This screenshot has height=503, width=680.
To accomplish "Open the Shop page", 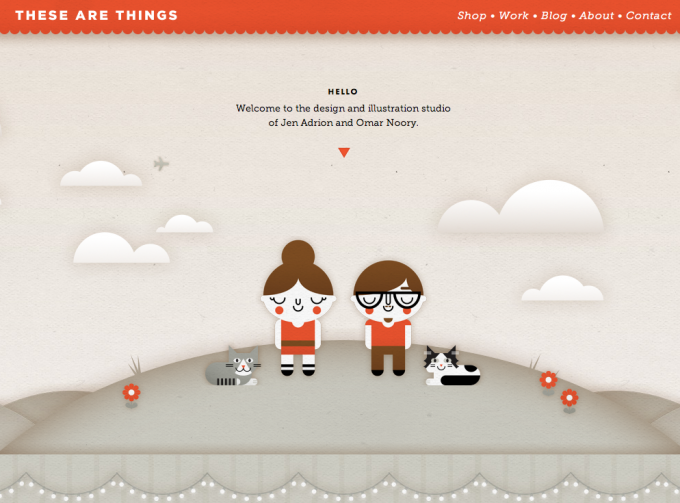I will (471, 16).
